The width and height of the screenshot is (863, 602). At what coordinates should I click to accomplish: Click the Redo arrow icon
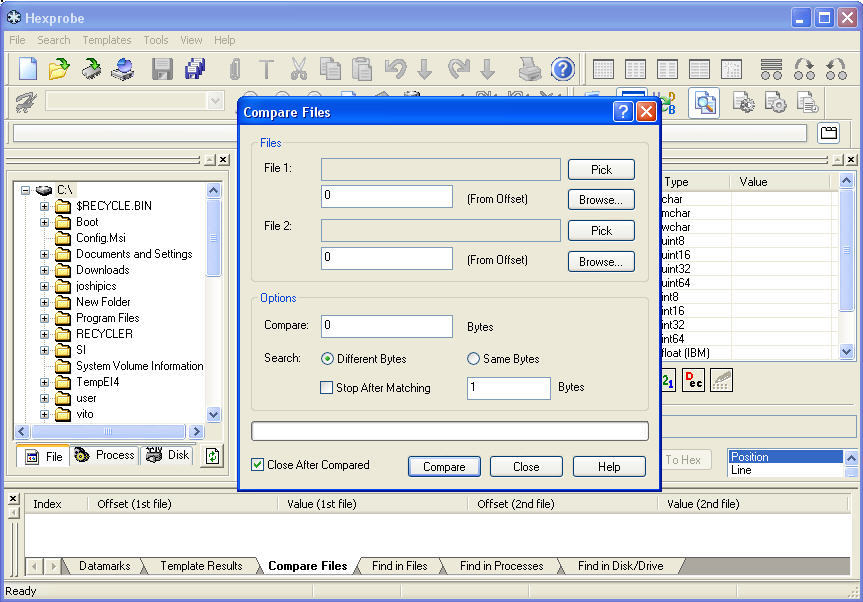tap(458, 69)
